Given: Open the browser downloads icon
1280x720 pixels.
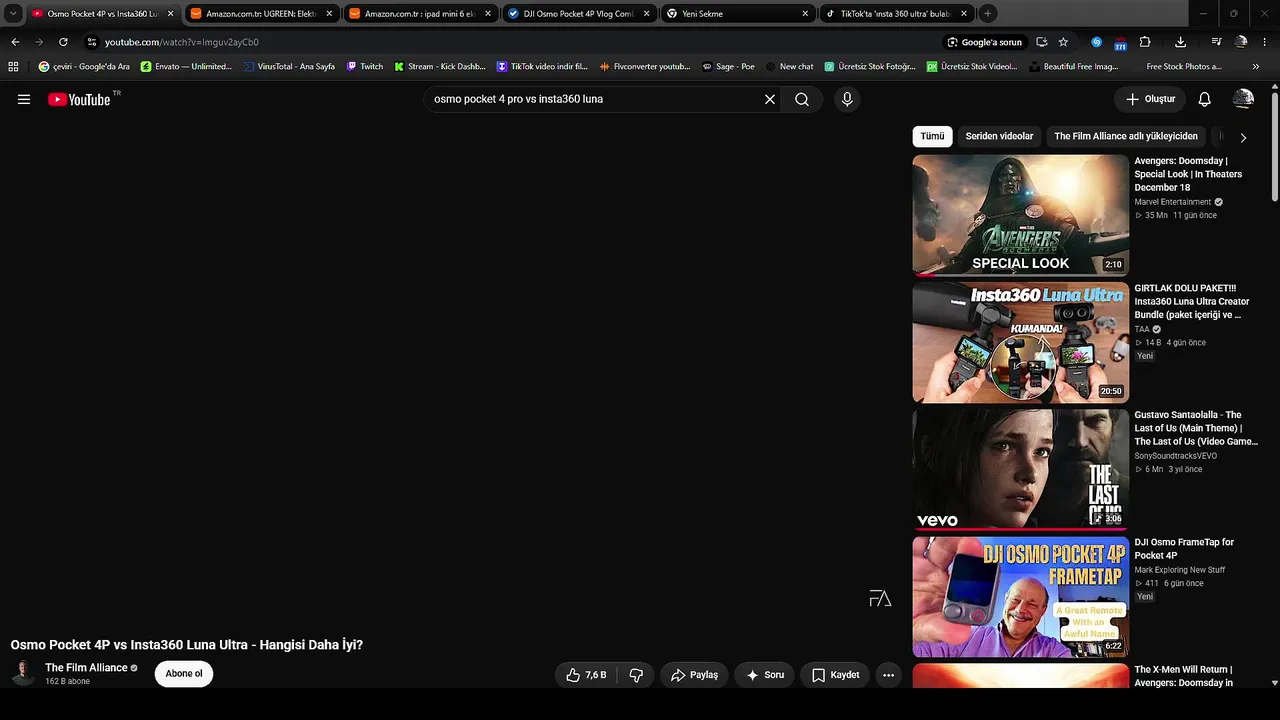Looking at the screenshot, I should click(x=1181, y=42).
